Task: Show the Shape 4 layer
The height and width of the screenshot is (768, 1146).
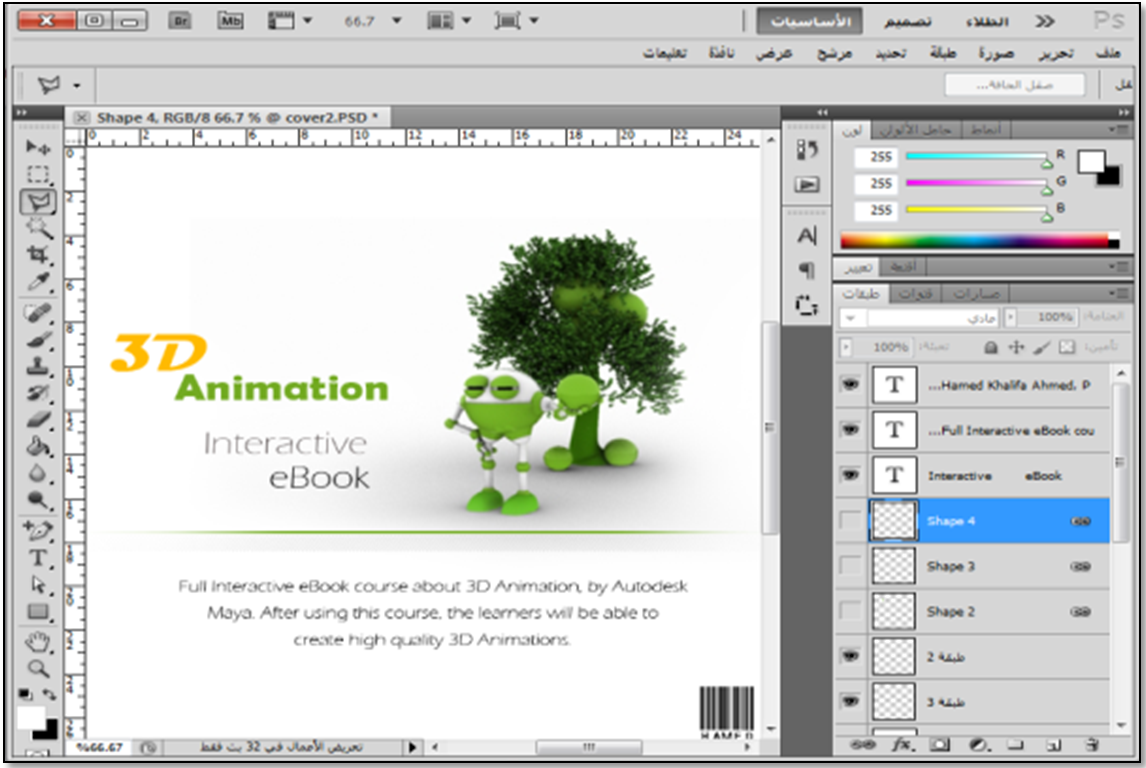Action: point(850,521)
